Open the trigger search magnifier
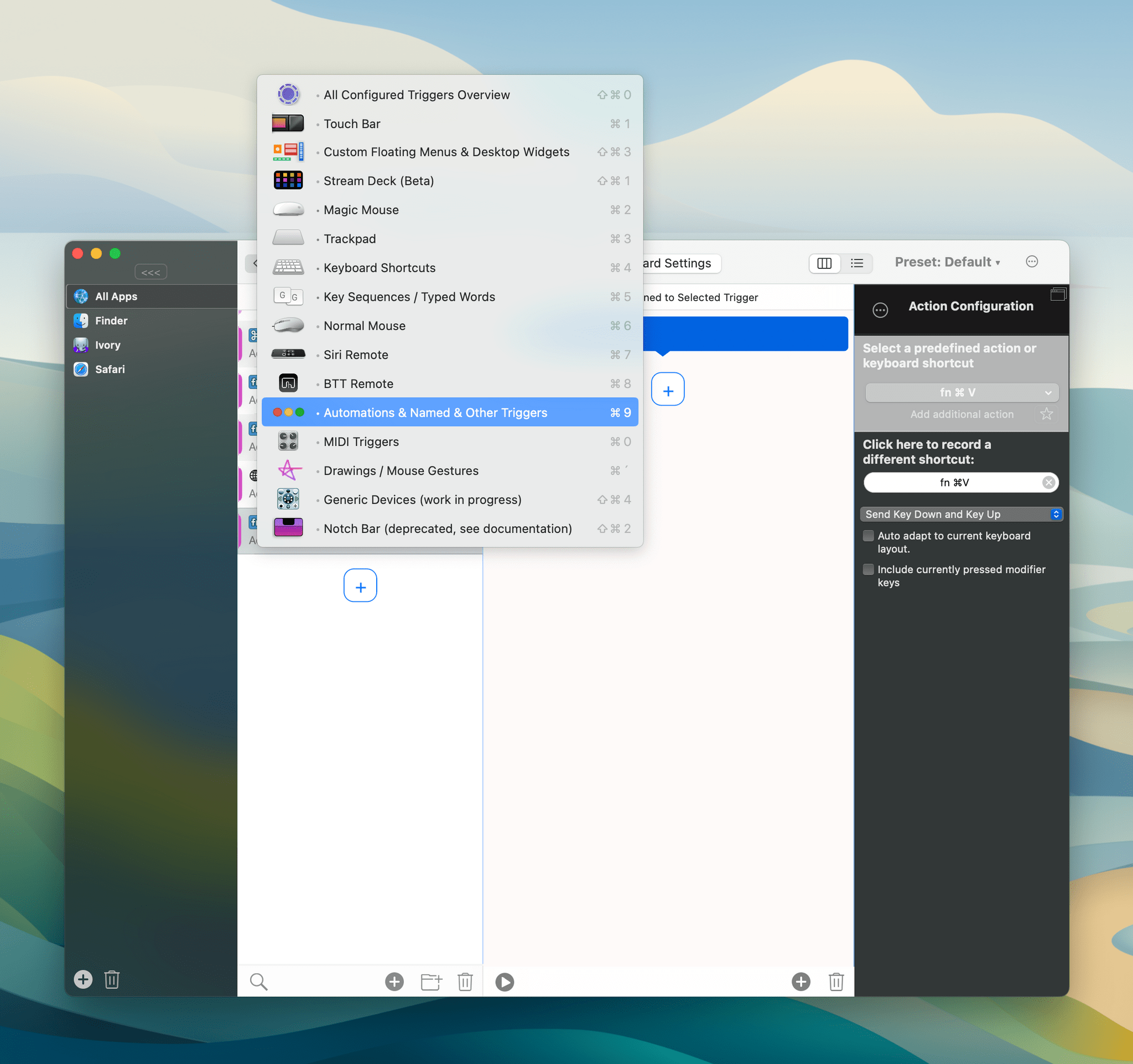The height and width of the screenshot is (1064, 1133). (x=259, y=982)
